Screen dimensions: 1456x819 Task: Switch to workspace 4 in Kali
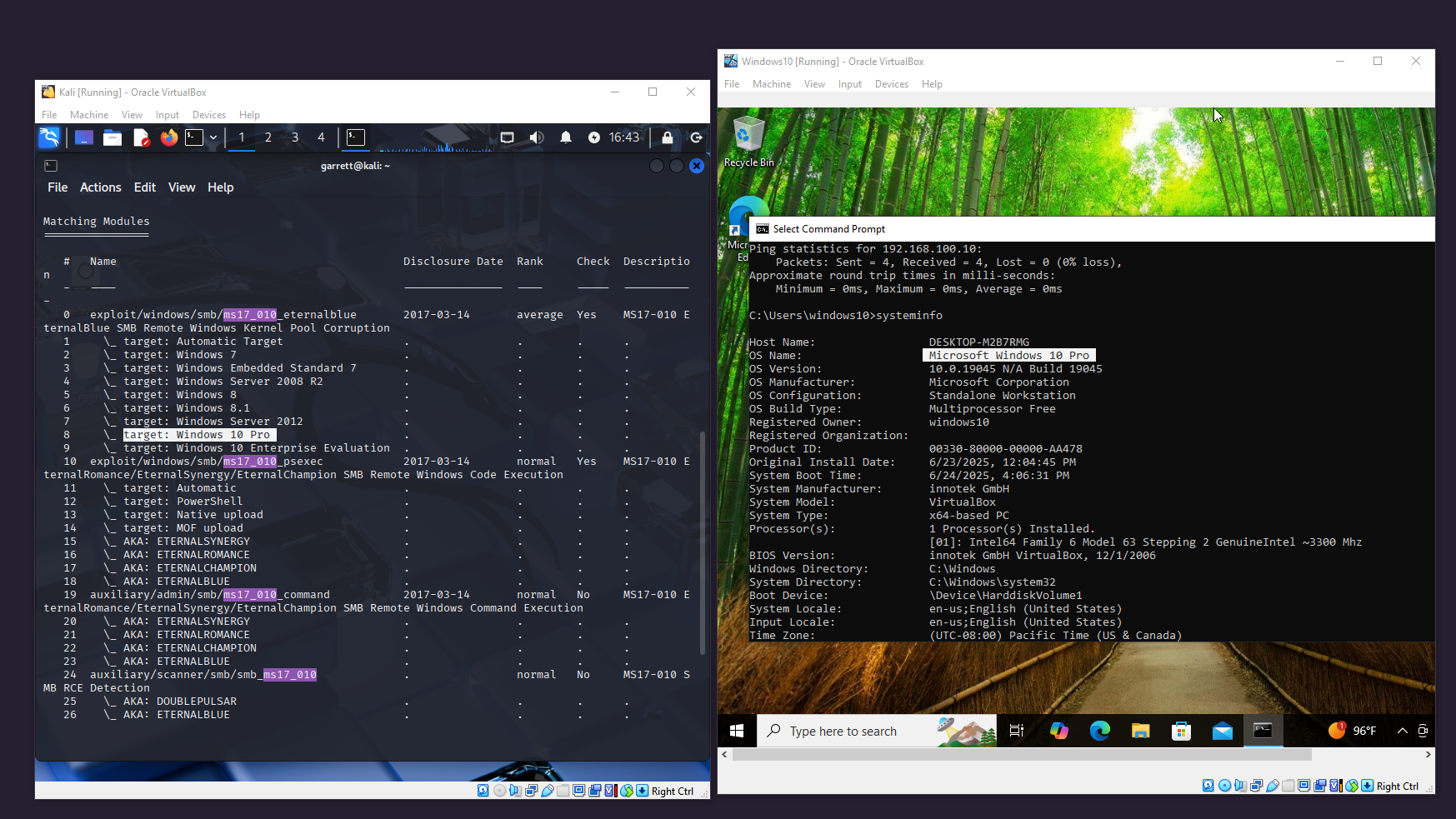pyautogui.click(x=321, y=137)
